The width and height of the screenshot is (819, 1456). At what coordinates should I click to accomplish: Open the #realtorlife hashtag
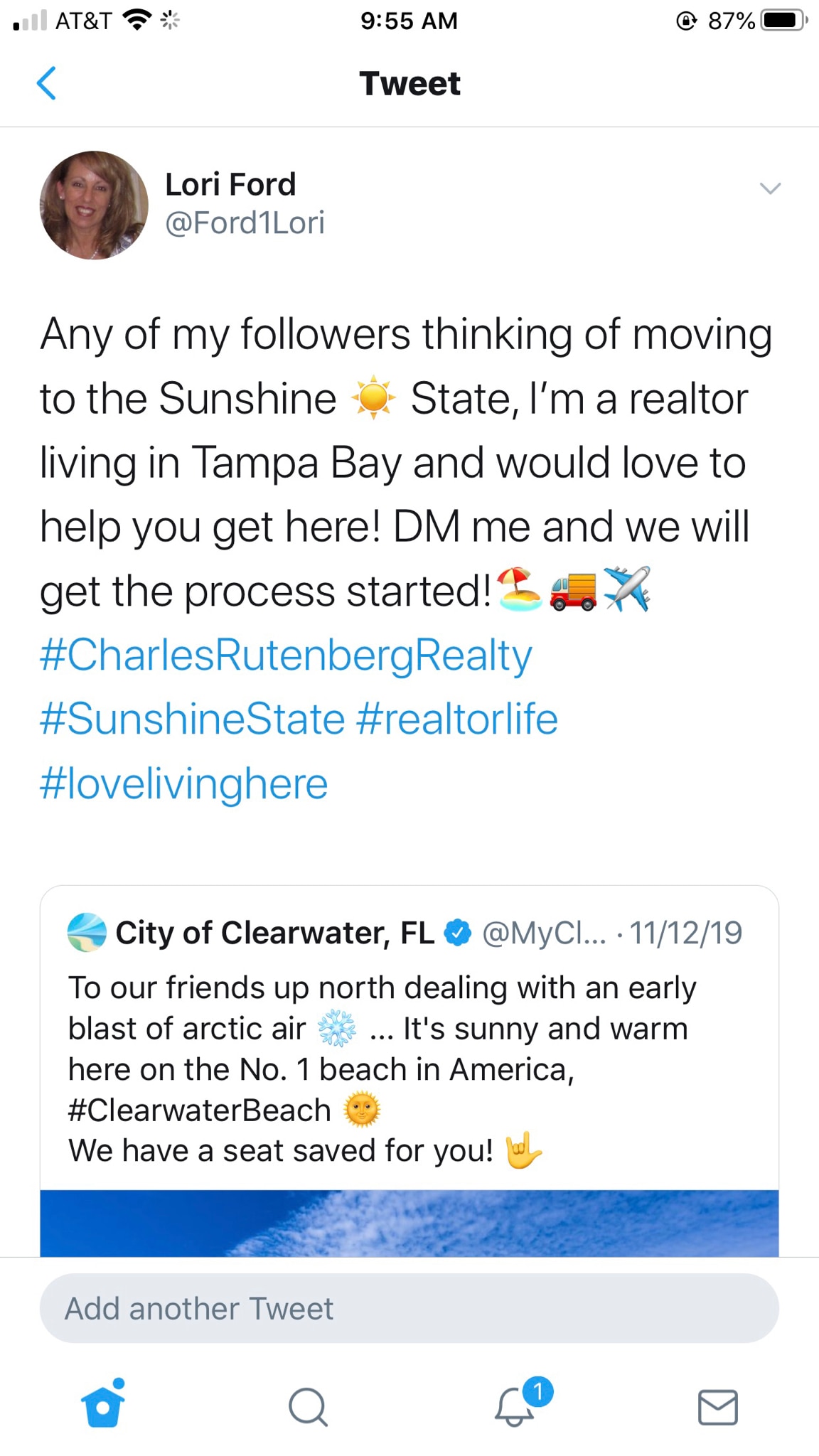456,719
